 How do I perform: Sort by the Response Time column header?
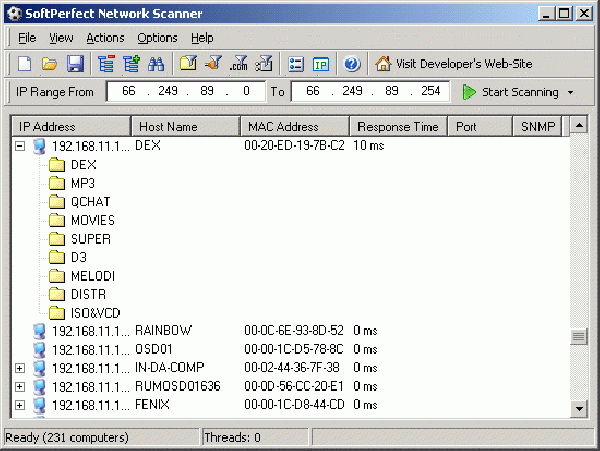(397, 127)
